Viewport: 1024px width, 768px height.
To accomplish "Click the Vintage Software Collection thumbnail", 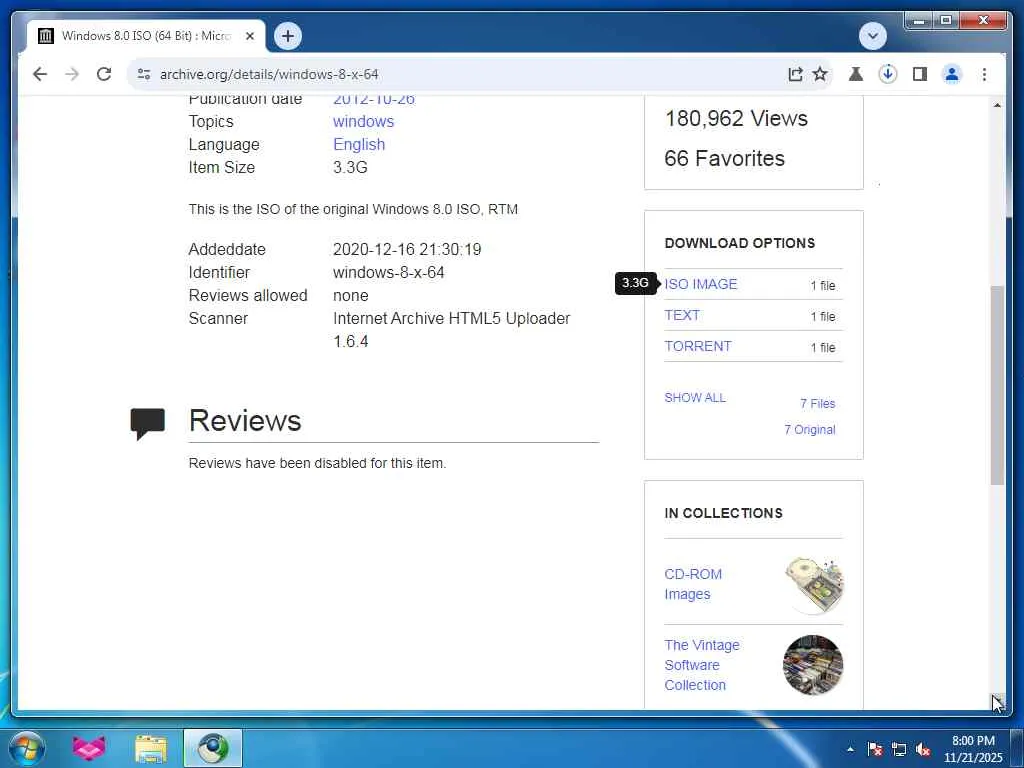I will [813, 665].
